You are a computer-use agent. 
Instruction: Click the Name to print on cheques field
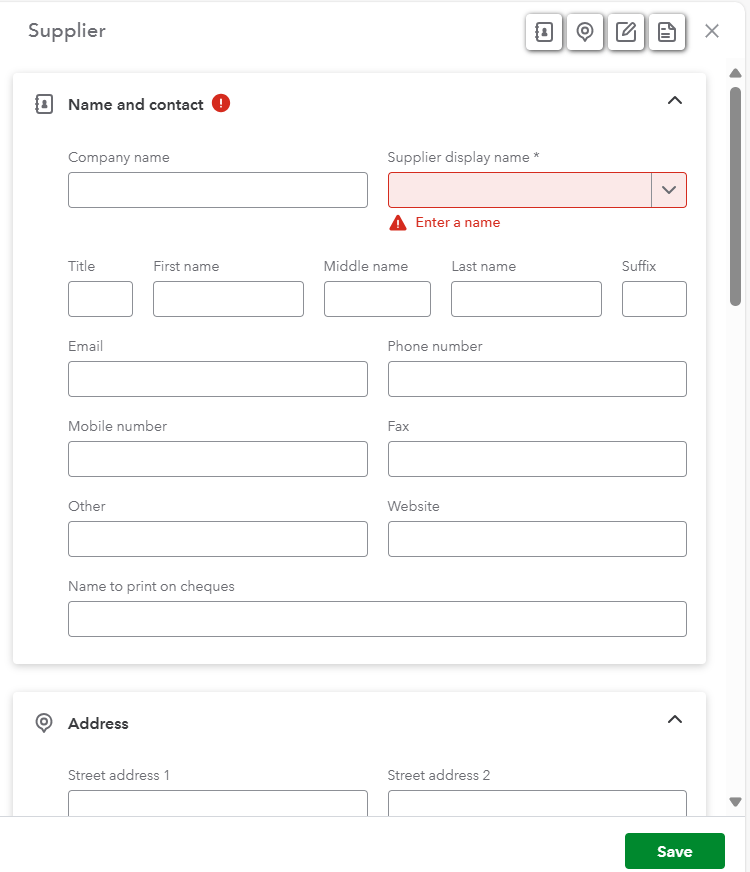coord(378,619)
